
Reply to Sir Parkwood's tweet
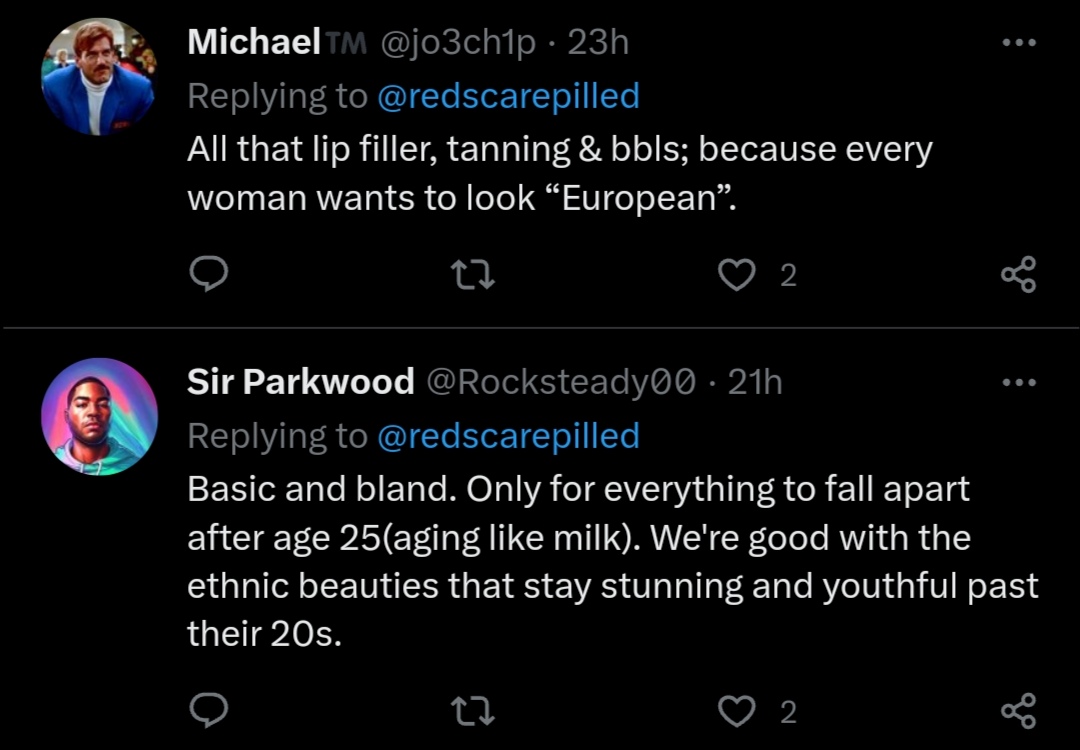coord(210,711)
